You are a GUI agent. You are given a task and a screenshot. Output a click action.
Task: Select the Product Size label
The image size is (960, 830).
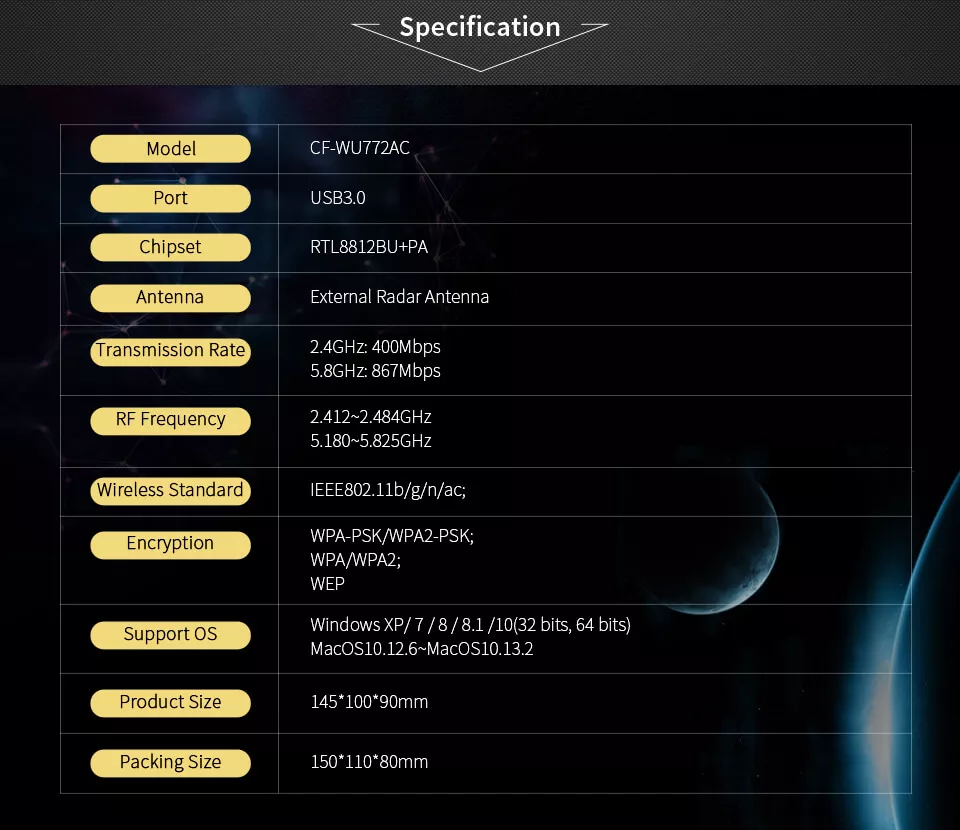(170, 702)
